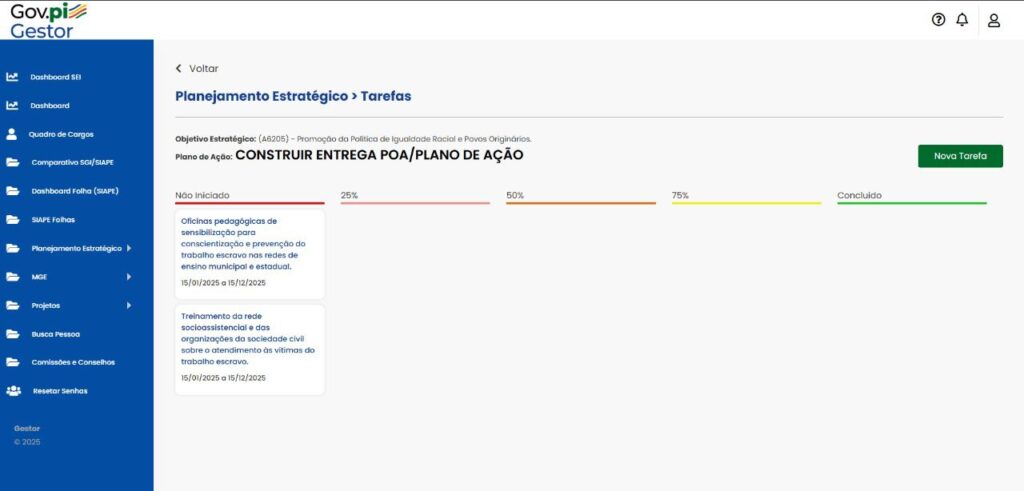Screen dimensions: 1024x491
Task: Click the Não Iniciado column header
Action: click(x=202, y=195)
